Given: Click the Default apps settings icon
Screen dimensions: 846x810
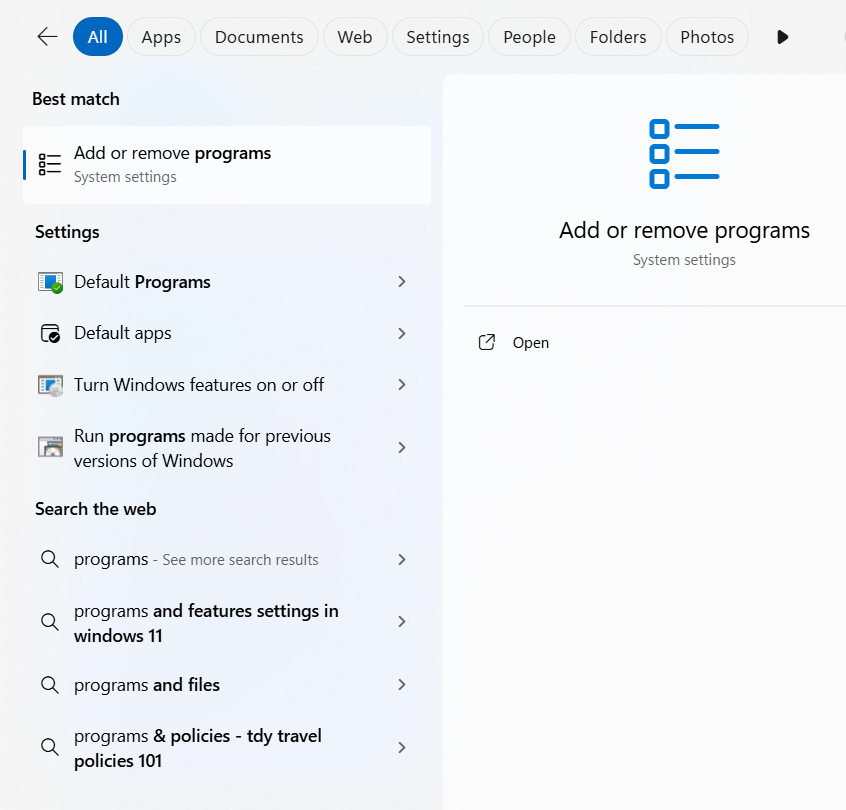Looking at the screenshot, I should (50, 333).
